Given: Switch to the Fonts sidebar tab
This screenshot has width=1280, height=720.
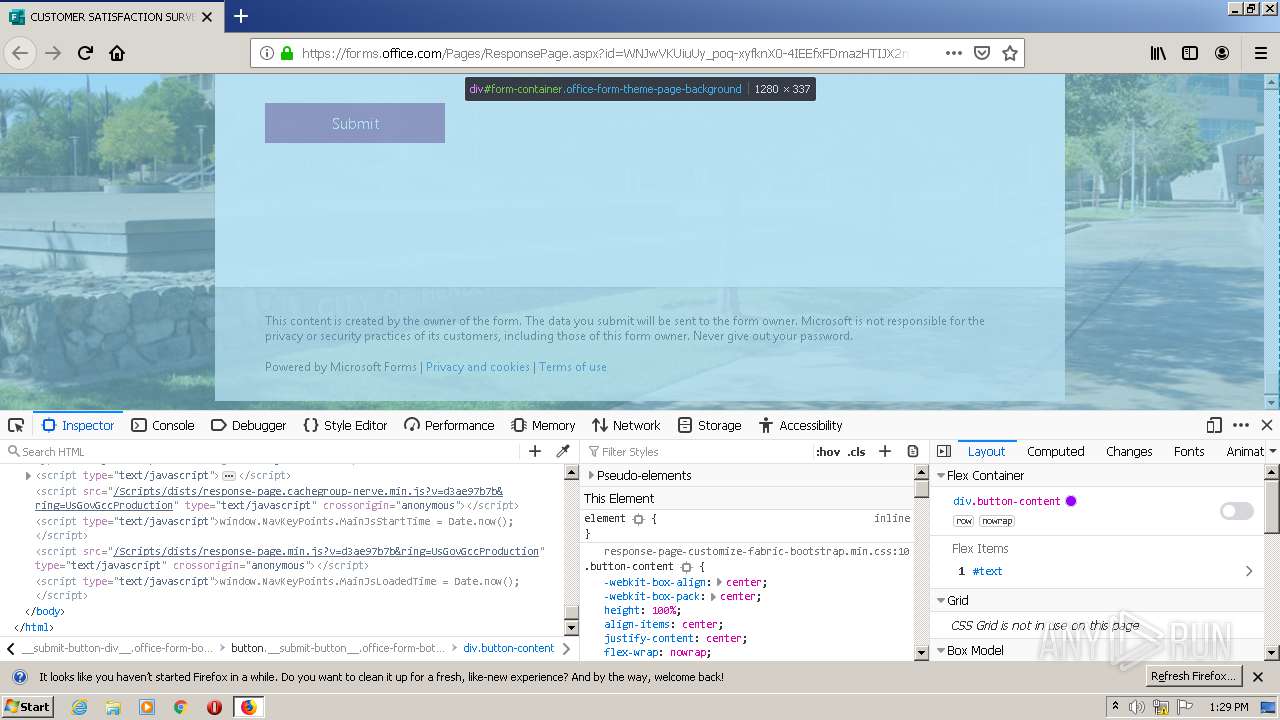Looking at the screenshot, I should [1189, 451].
